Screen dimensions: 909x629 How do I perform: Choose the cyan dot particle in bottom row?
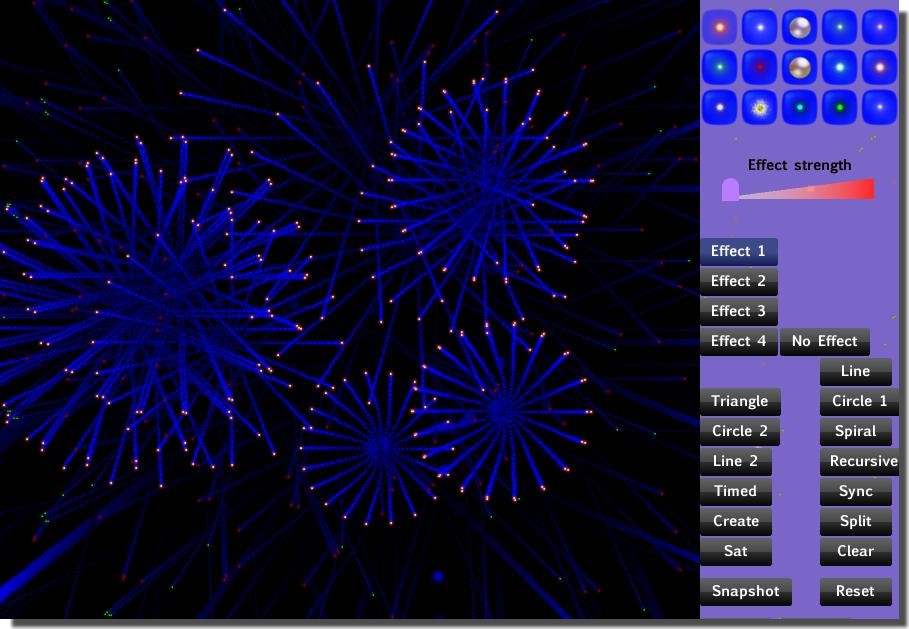point(799,107)
